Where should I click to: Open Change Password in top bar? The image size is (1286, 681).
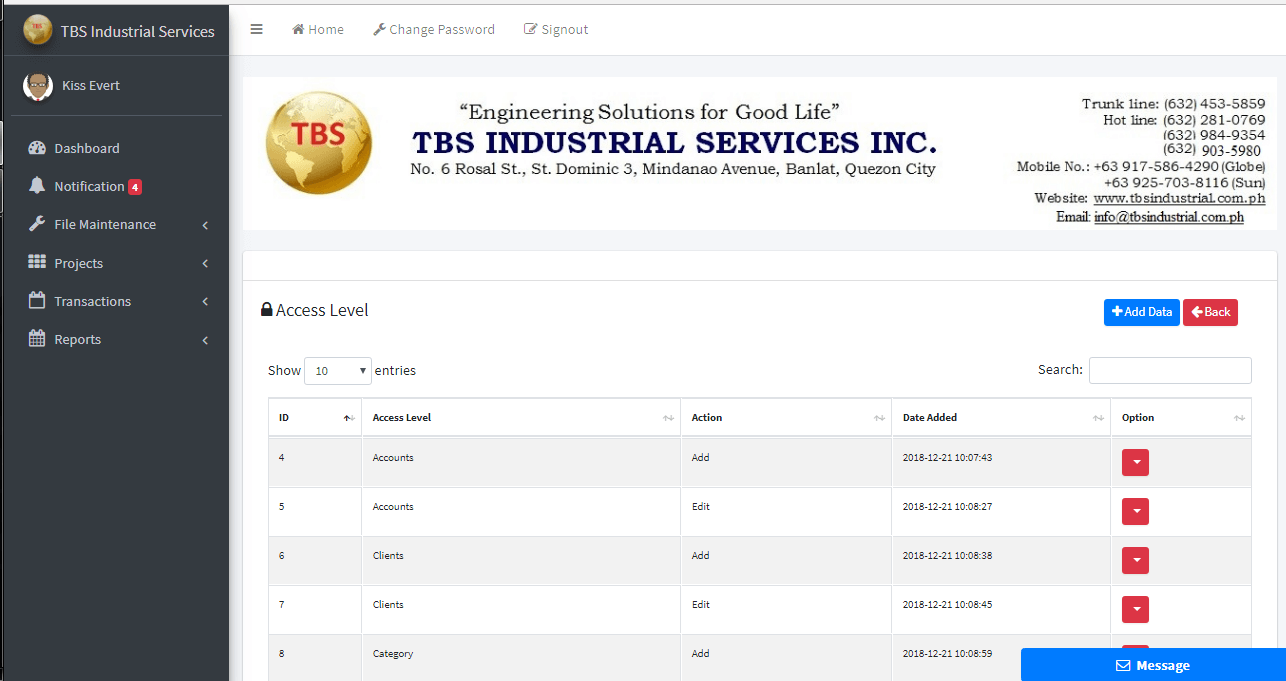coord(434,29)
